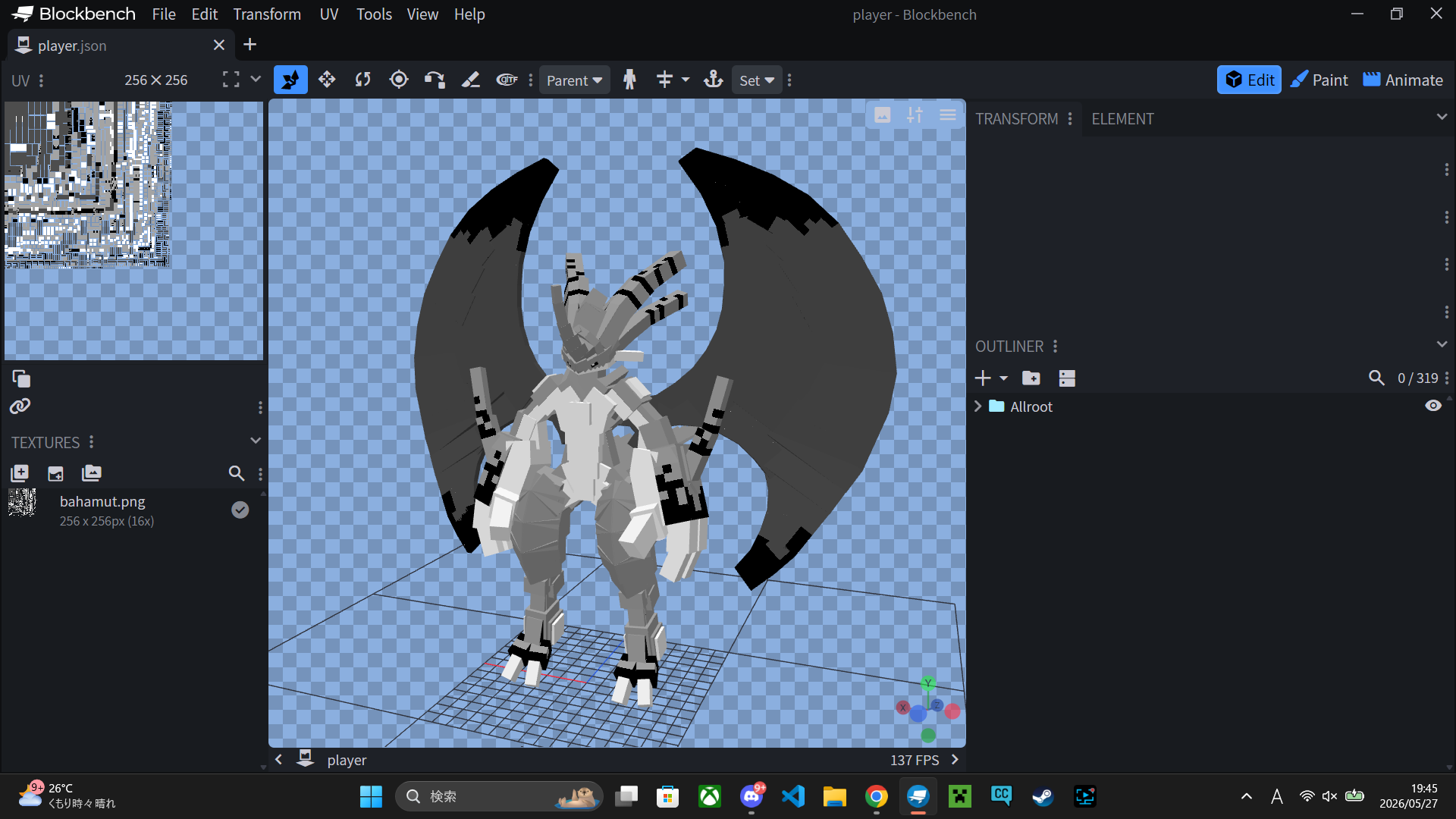Open the Set dropdown in toolbar

click(x=757, y=80)
